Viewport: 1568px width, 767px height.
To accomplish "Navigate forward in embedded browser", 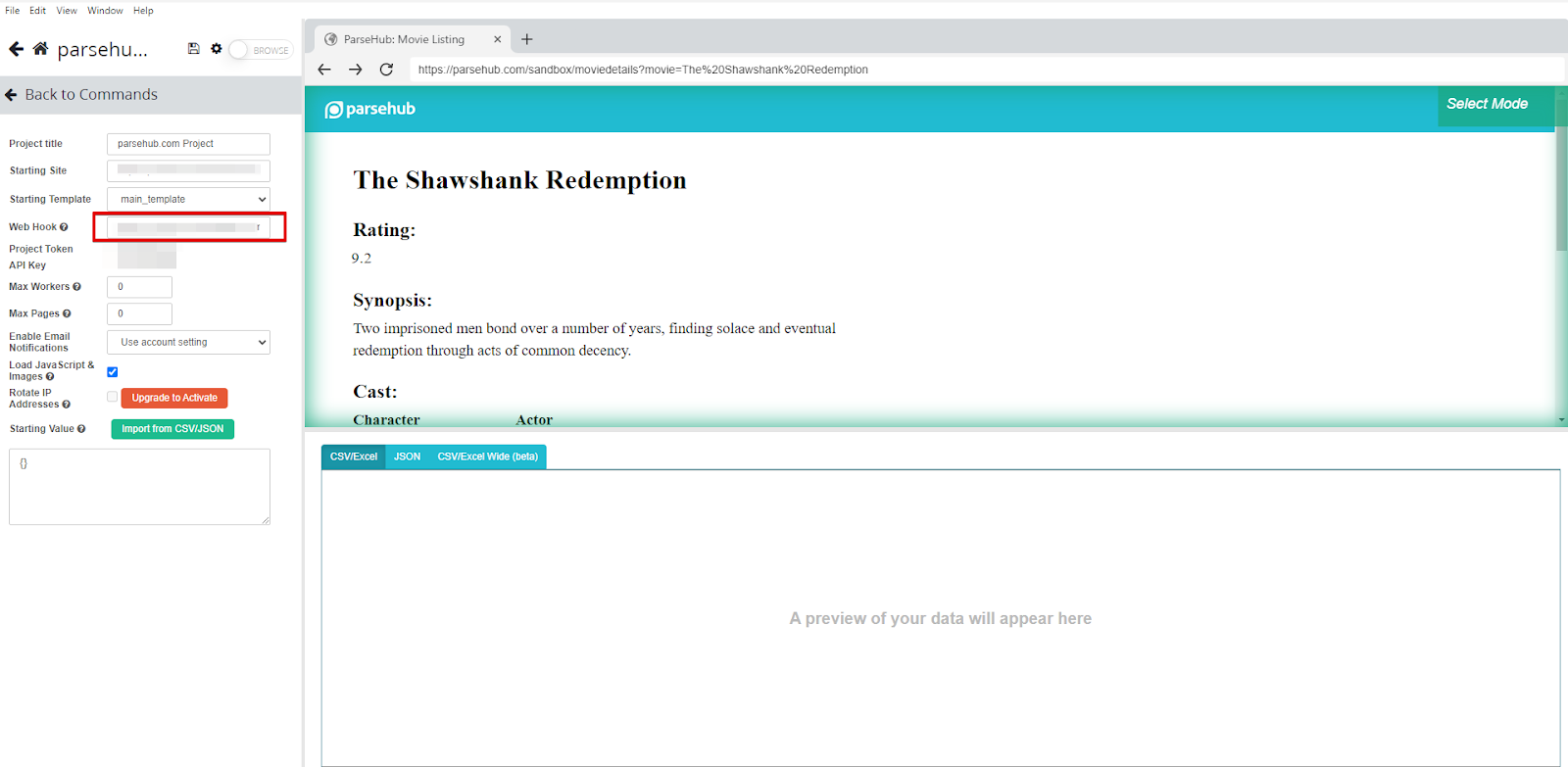I will (356, 70).
